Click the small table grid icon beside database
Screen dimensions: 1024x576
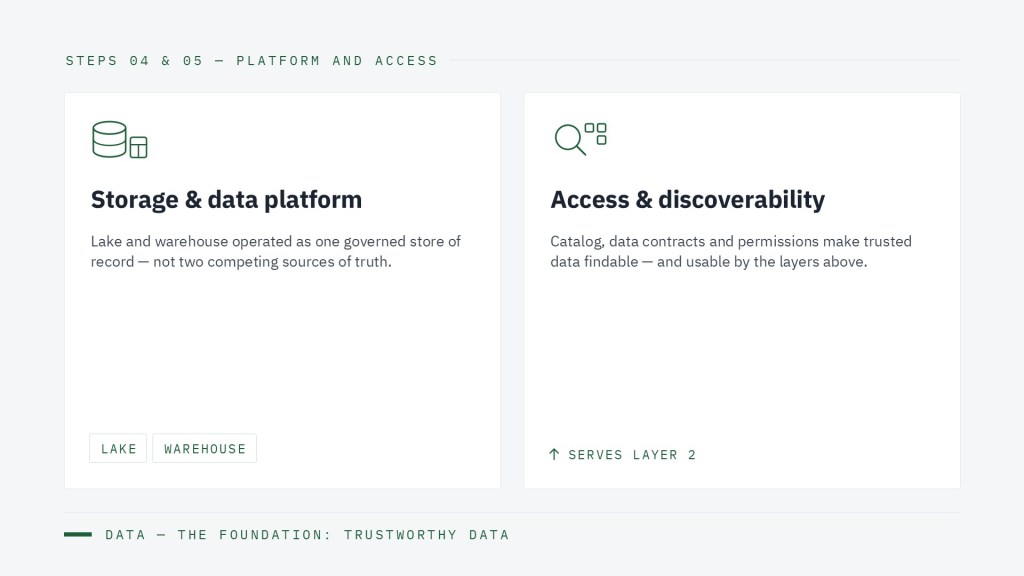pyautogui.click(x=138, y=147)
